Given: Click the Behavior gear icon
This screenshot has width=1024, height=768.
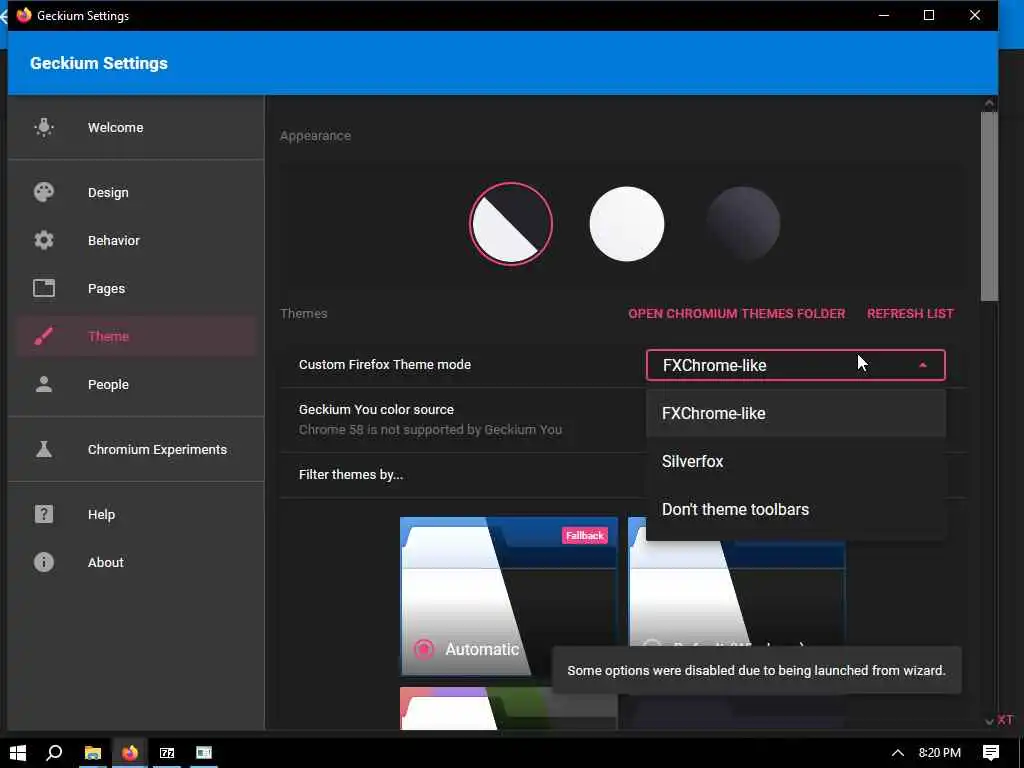Looking at the screenshot, I should click(x=44, y=240).
